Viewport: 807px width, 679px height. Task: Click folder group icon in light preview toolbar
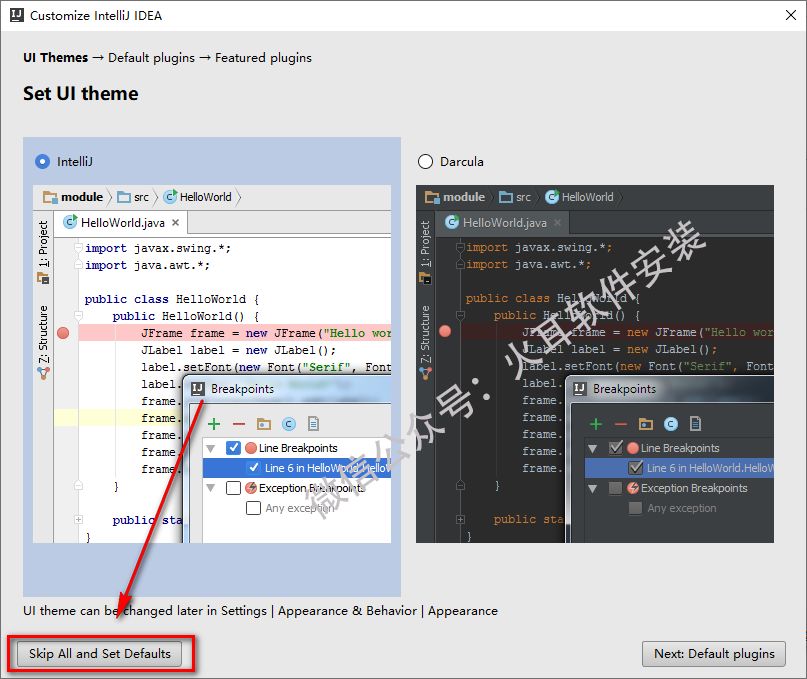[264, 424]
